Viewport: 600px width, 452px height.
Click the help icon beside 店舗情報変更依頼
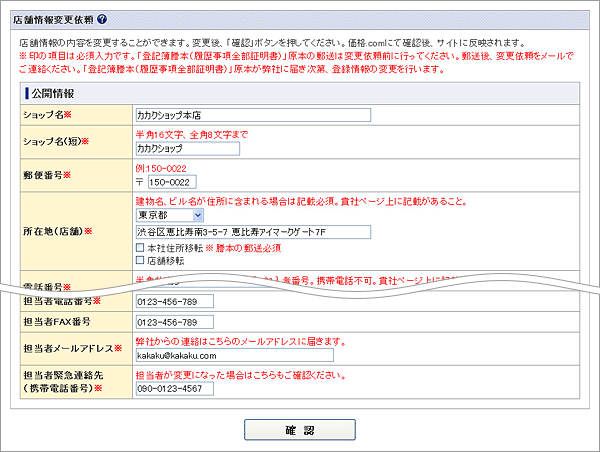point(102,19)
